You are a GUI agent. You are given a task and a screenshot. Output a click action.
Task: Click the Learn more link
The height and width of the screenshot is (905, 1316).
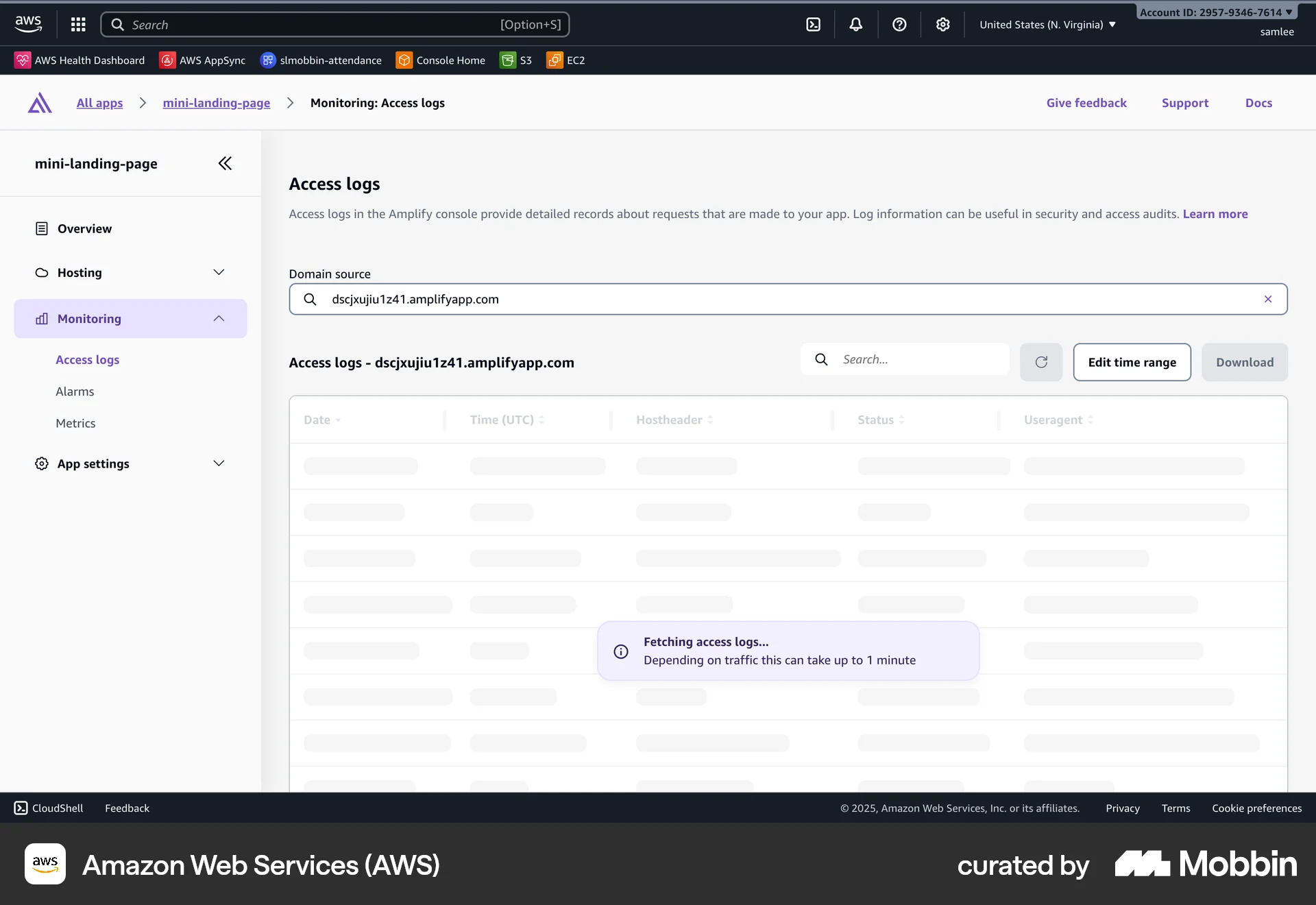[1215, 213]
